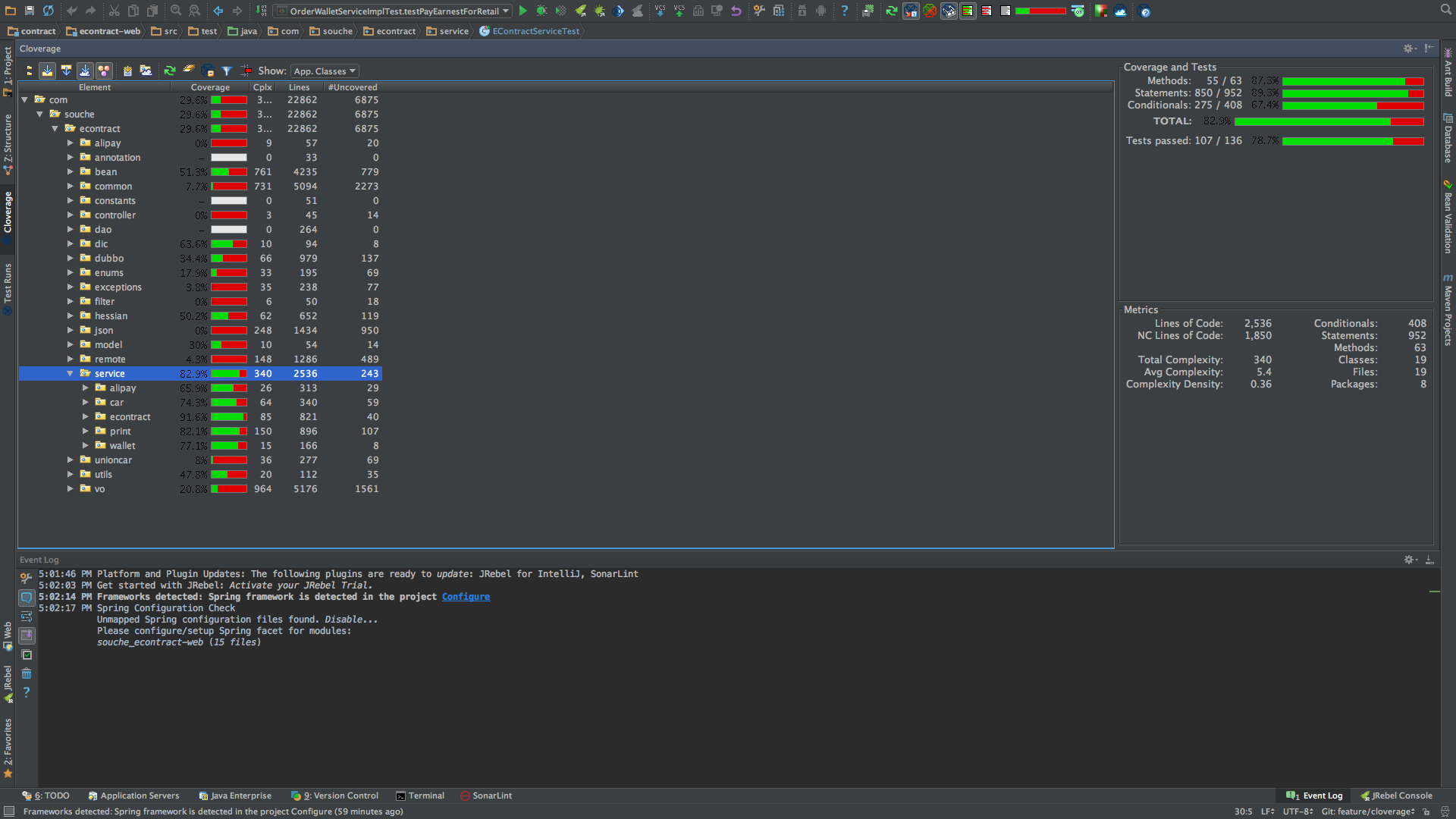
Task: Click the Clover refresh coverage icon in the main toolbar
Action: pyautogui.click(x=892, y=11)
